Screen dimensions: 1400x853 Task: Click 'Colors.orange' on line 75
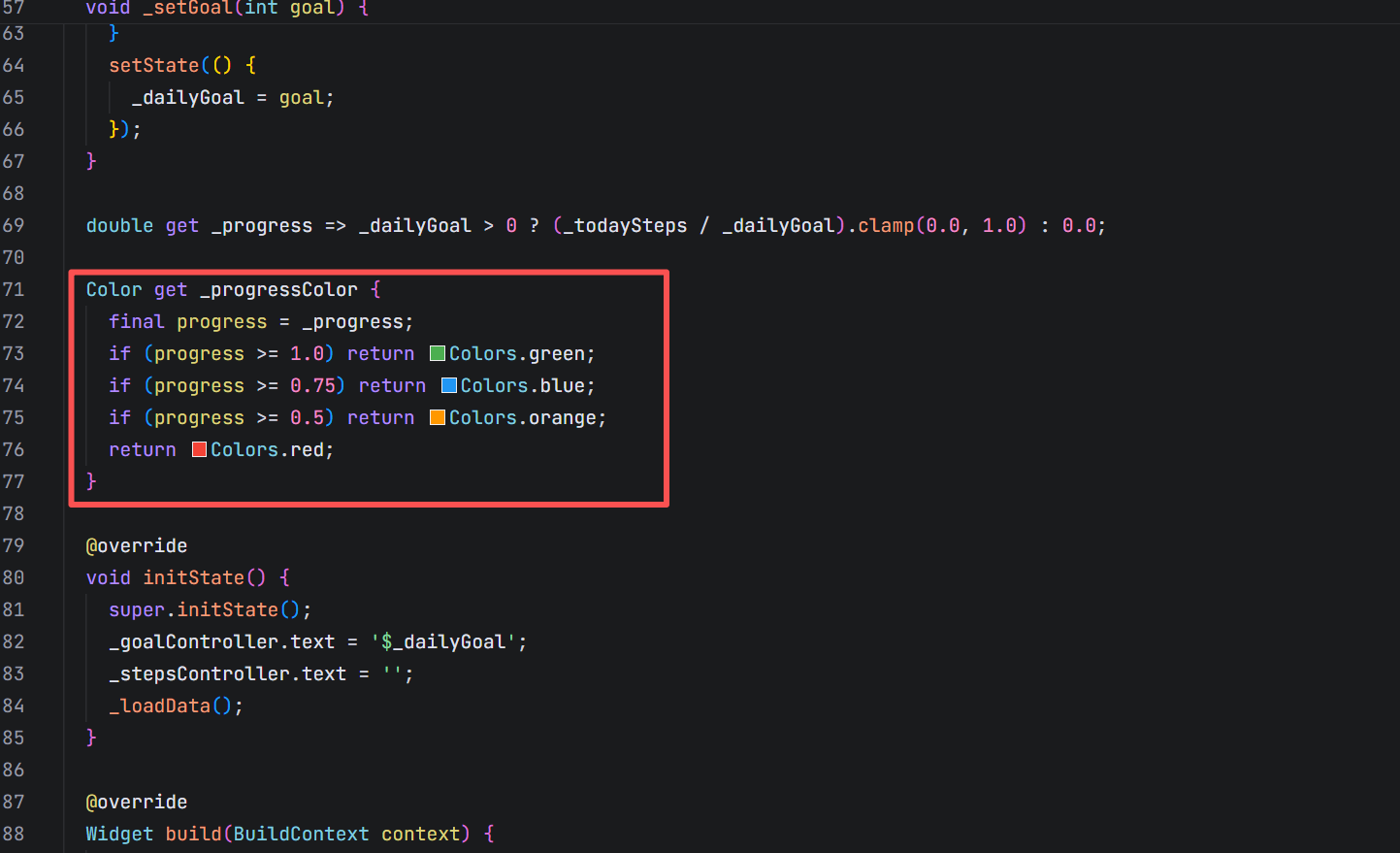pyautogui.click(x=523, y=417)
